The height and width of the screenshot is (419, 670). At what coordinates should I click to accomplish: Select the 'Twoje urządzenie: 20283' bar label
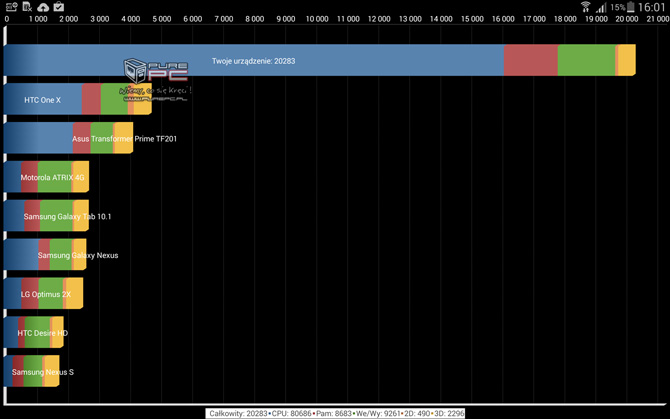tap(253, 61)
